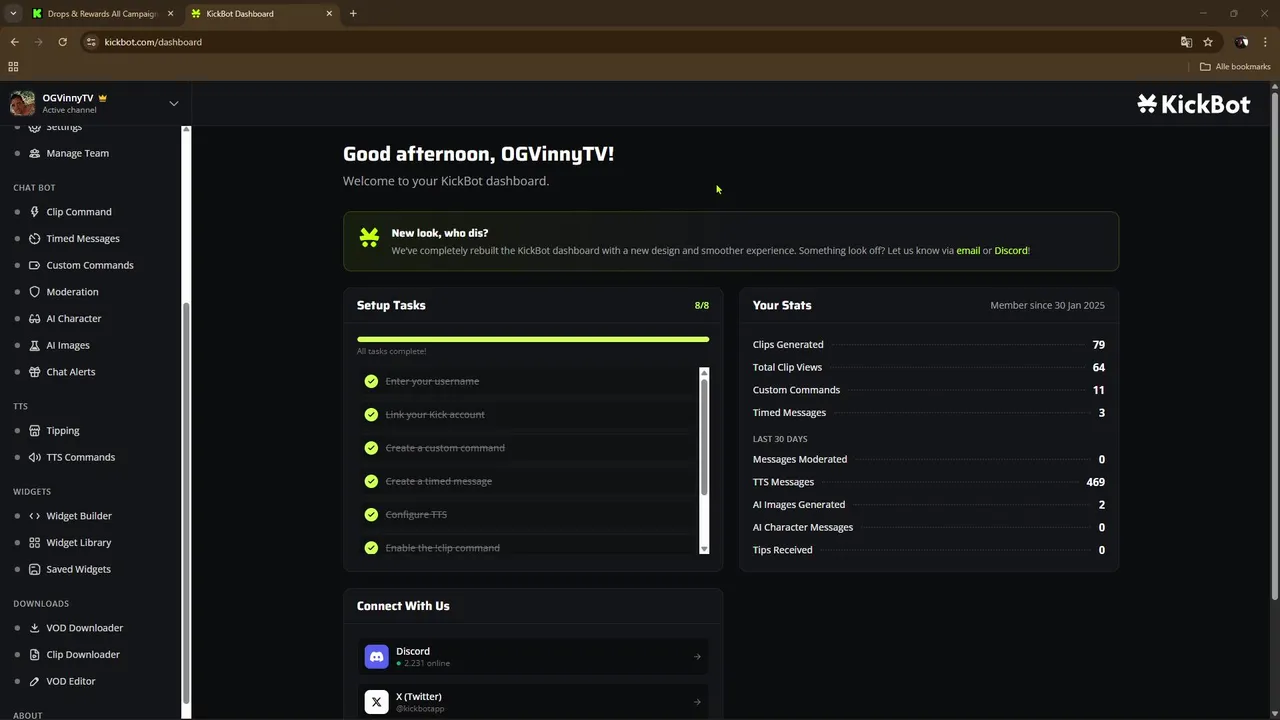Click the VOD Editor pencil icon
This screenshot has width=1280, height=720.
35,681
